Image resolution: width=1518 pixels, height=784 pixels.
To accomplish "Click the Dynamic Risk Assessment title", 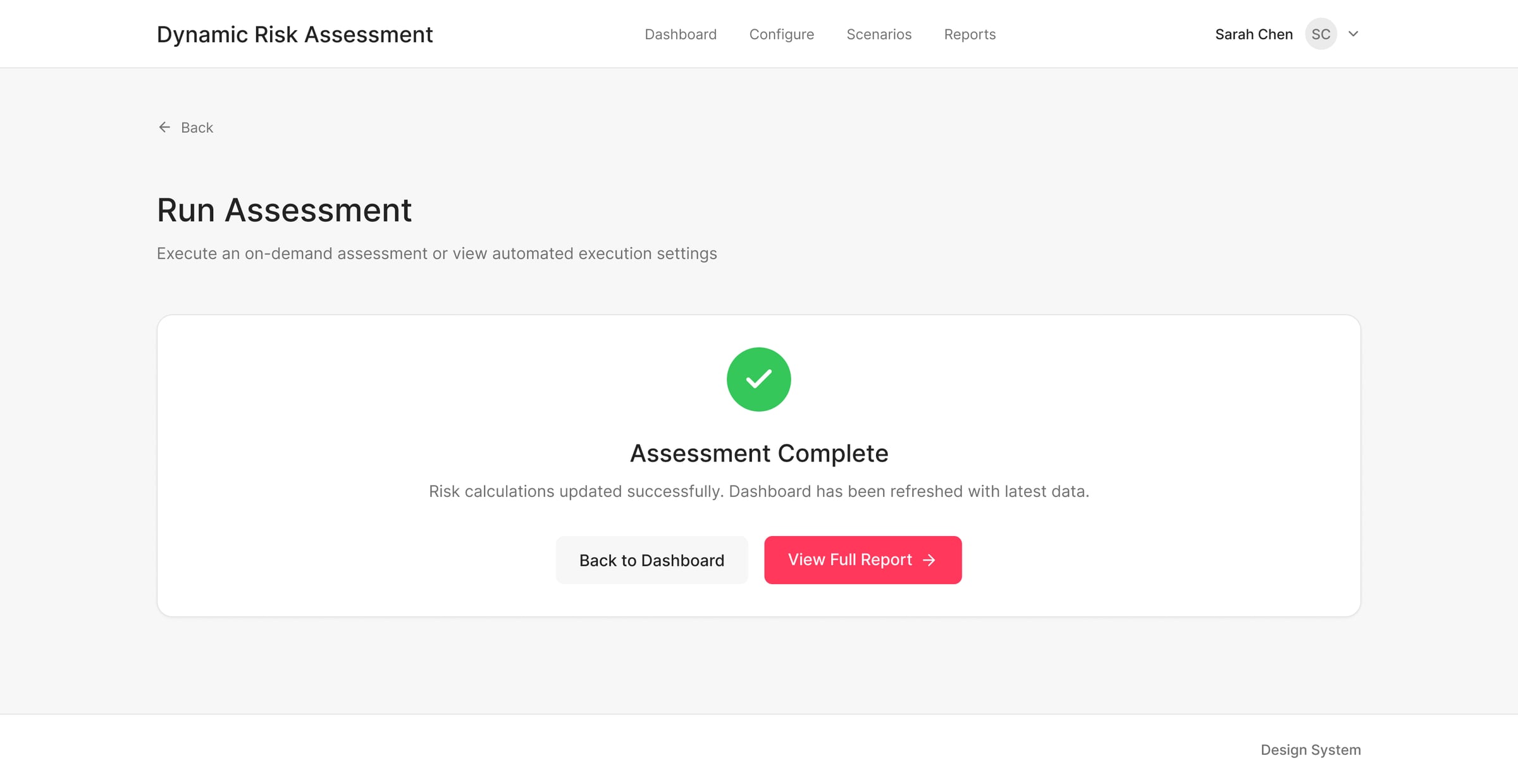I will [295, 34].
